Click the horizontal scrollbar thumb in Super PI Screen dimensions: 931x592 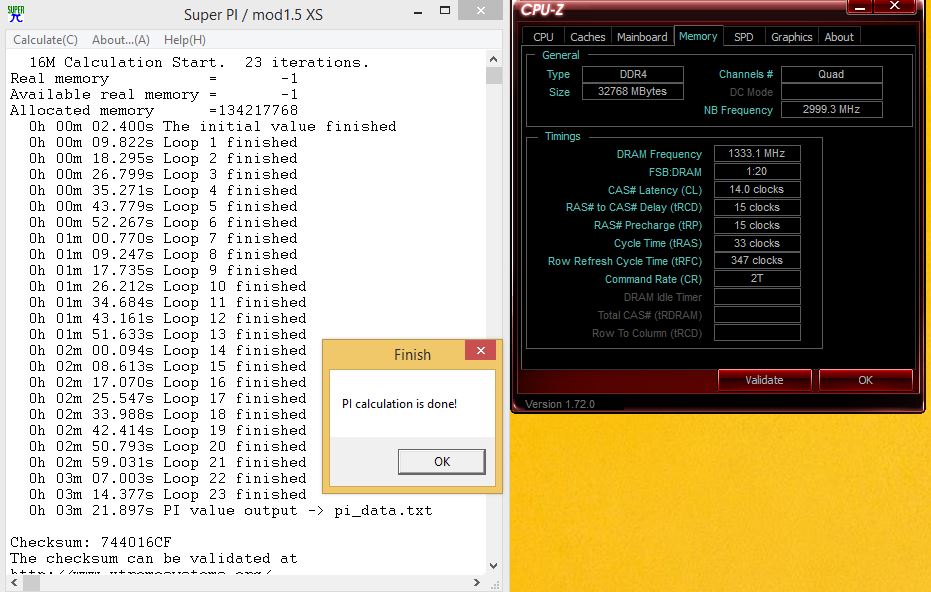[x=31, y=583]
